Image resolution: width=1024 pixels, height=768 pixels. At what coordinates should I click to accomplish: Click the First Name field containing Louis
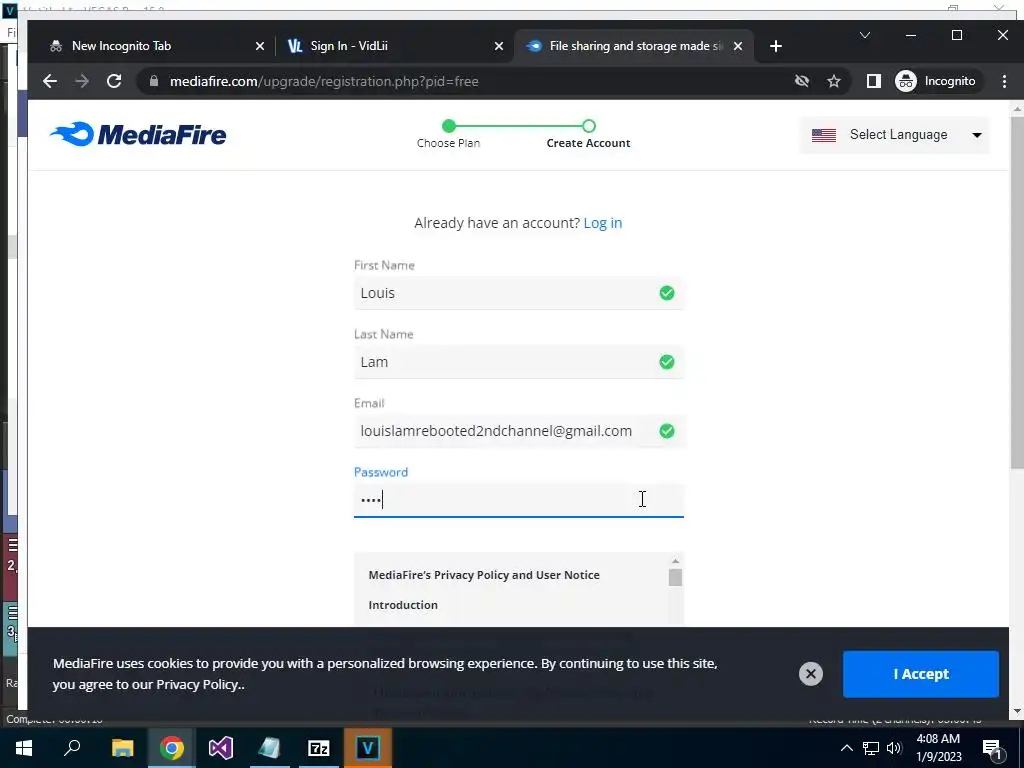click(x=519, y=293)
